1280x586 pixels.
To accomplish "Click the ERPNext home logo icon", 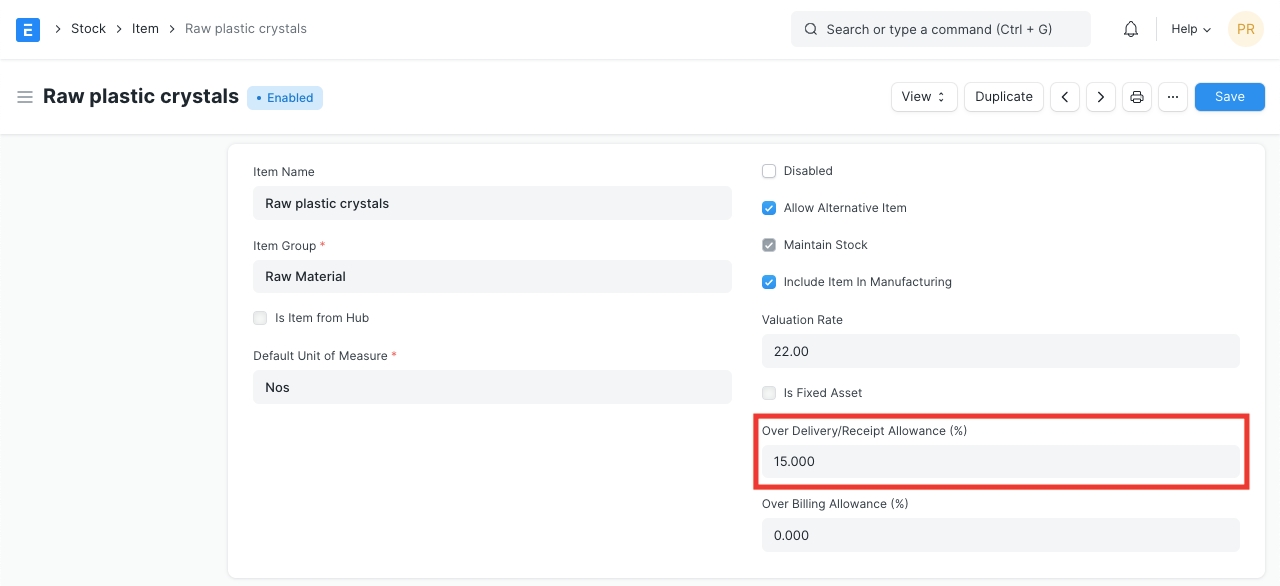I will pyautogui.click(x=28, y=29).
